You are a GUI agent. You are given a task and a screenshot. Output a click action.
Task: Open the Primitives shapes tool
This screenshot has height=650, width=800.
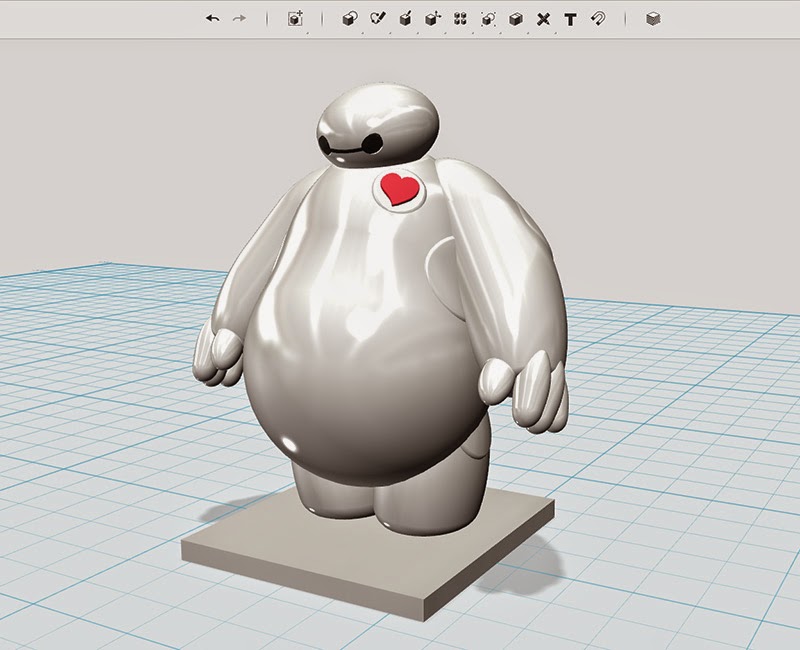coord(349,19)
